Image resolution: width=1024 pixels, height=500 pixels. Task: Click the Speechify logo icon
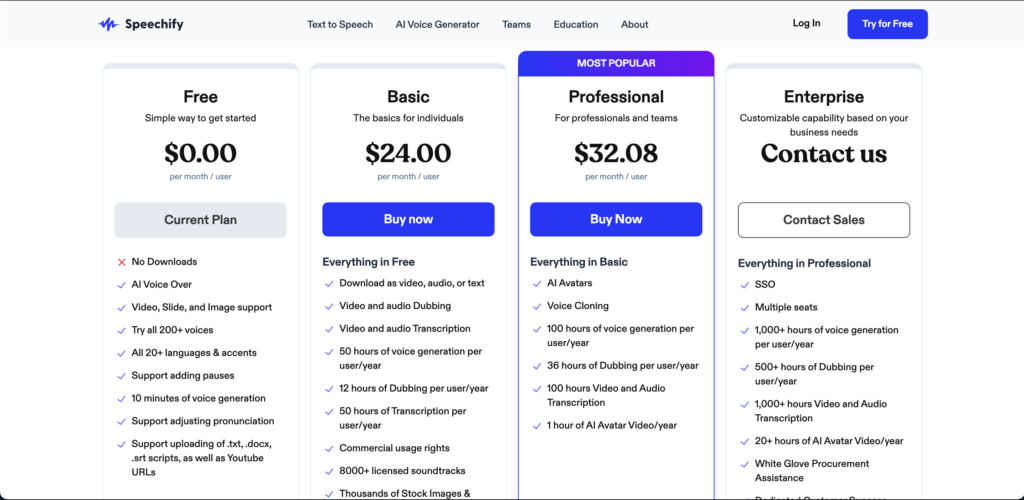(108, 24)
